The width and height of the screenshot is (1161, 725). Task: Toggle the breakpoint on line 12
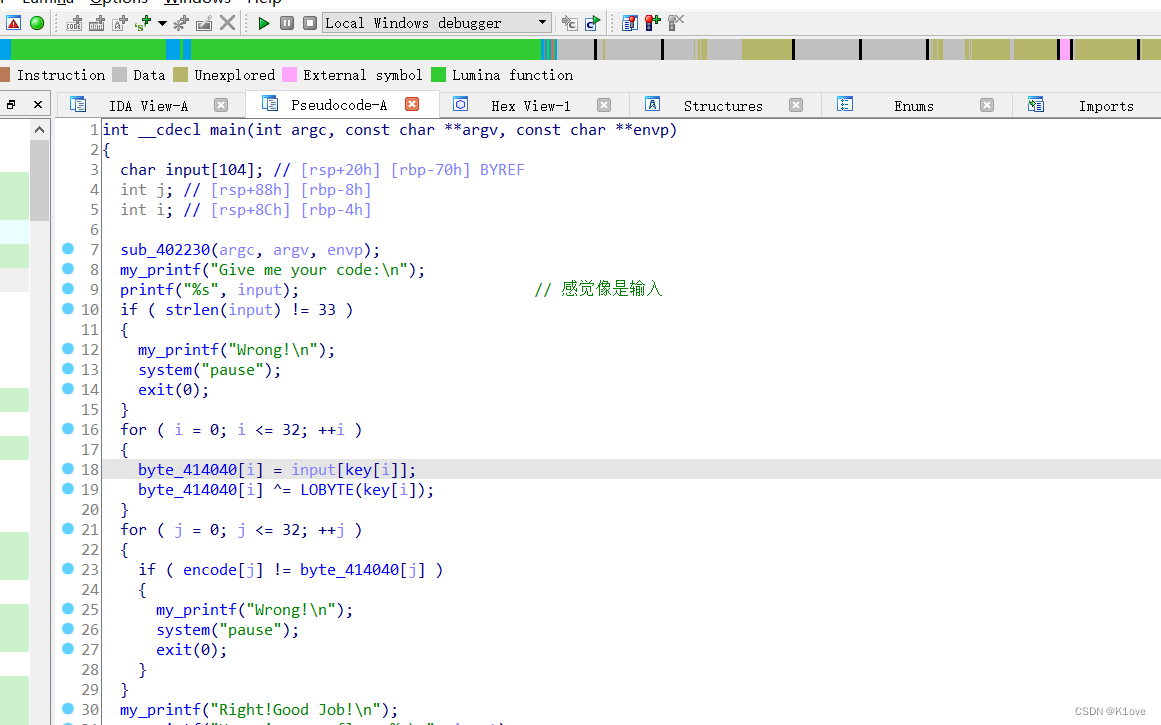(67, 349)
